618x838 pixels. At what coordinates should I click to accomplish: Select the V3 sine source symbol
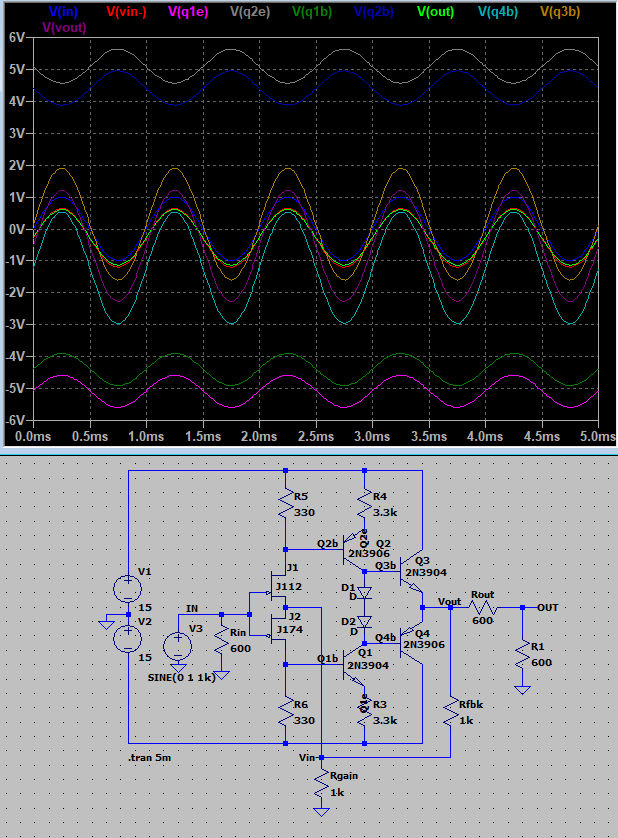178,645
